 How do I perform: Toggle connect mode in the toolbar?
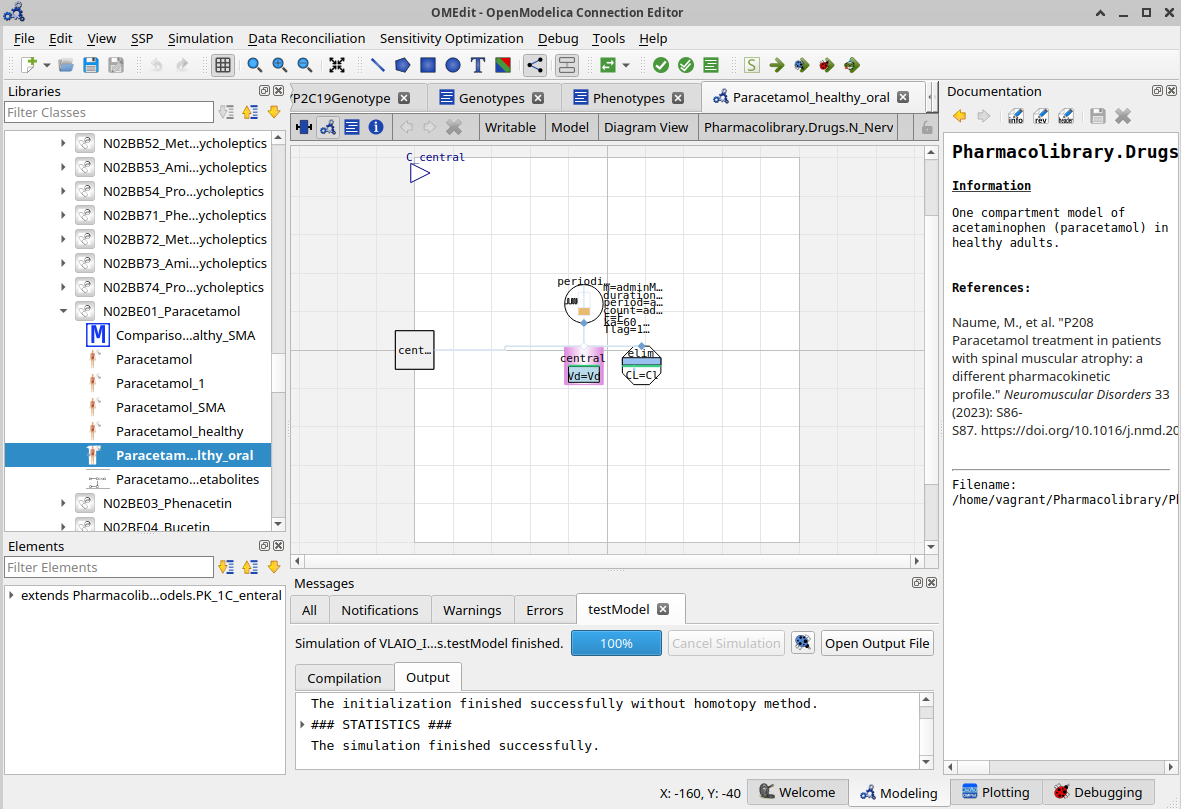pyautogui.click(x=535, y=65)
